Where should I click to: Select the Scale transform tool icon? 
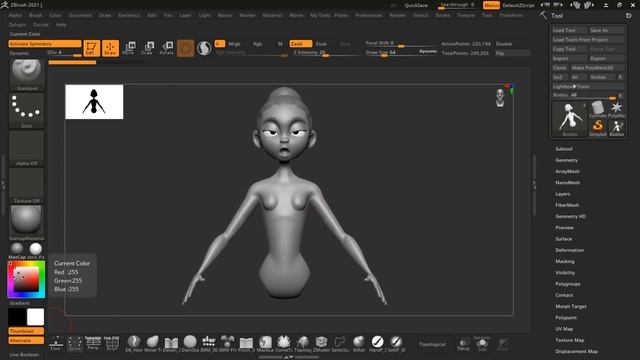[148, 48]
